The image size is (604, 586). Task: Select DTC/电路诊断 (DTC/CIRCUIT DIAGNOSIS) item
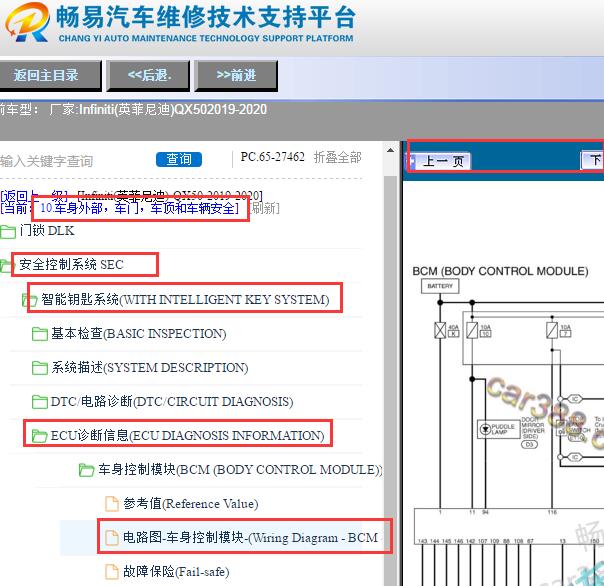pyautogui.click(x=172, y=401)
